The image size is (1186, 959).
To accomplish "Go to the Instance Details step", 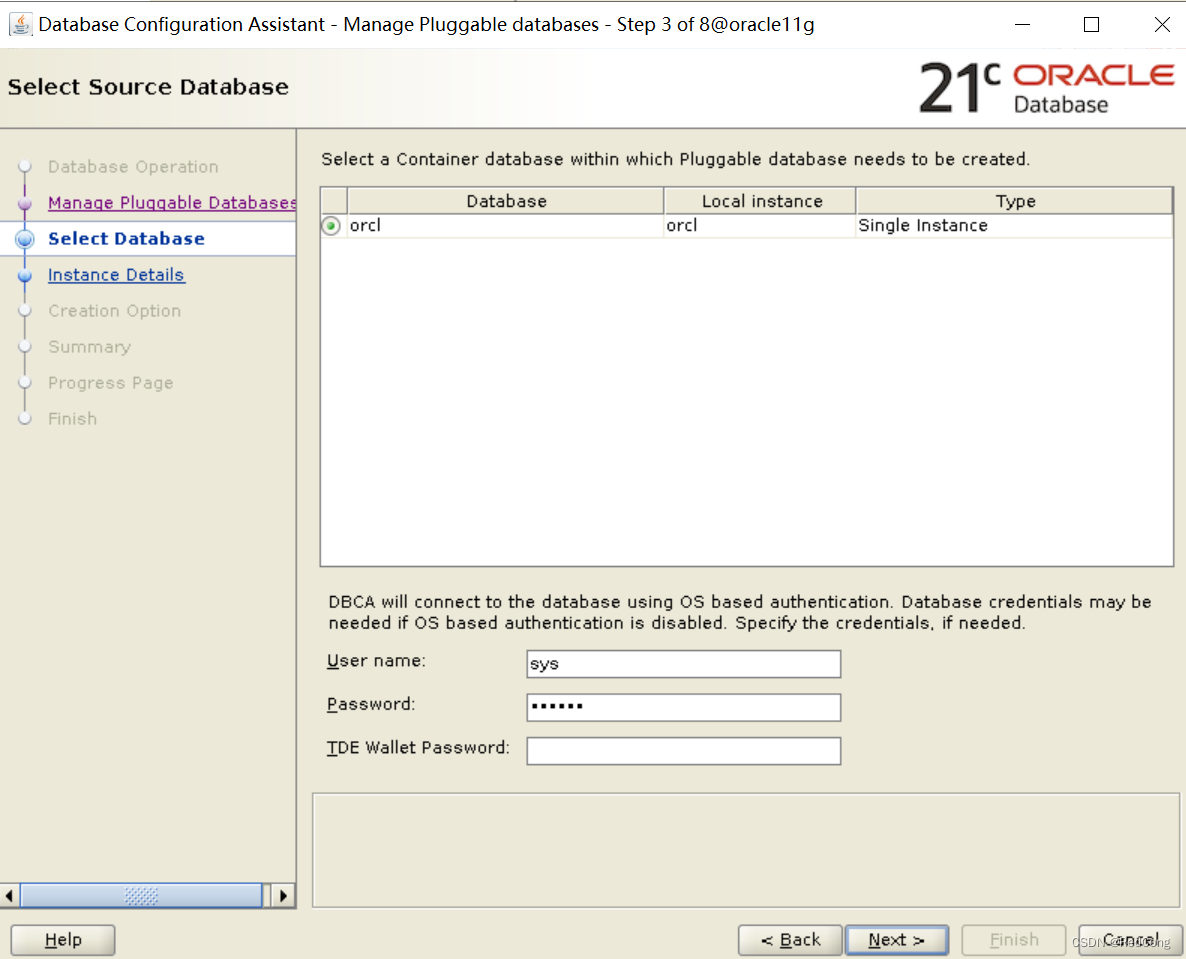I will (116, 275).
